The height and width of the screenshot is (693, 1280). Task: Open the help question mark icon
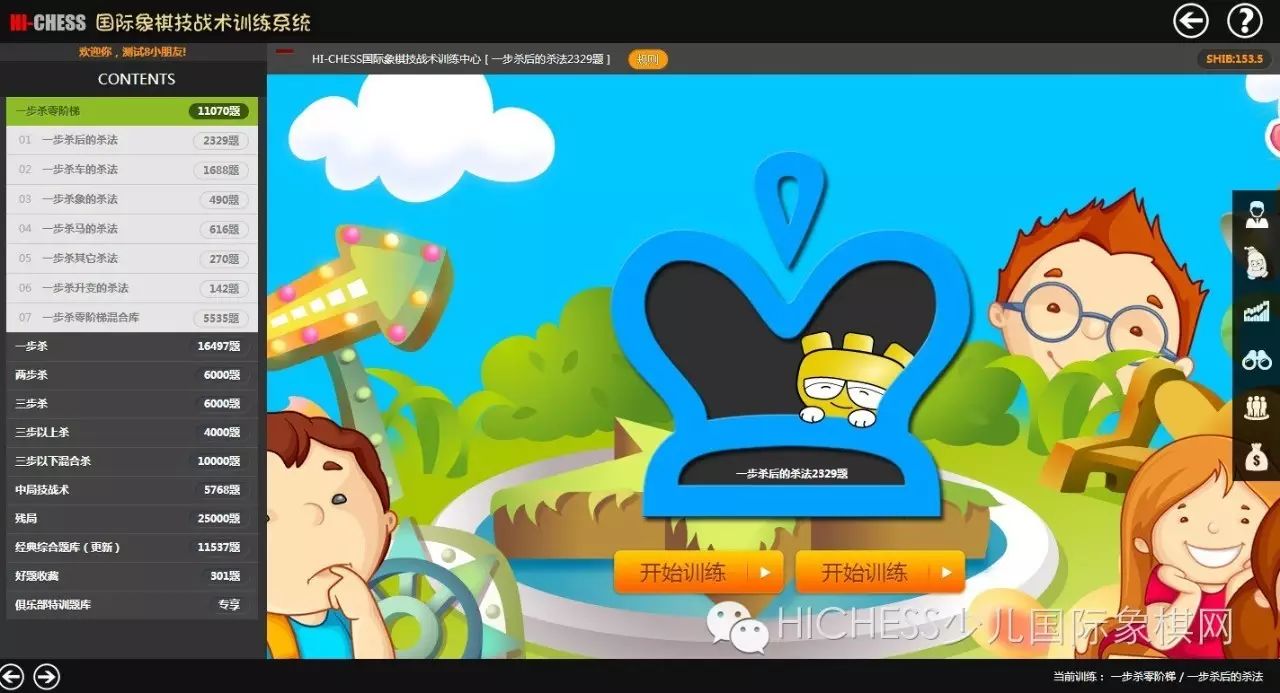coord(1244,20)
